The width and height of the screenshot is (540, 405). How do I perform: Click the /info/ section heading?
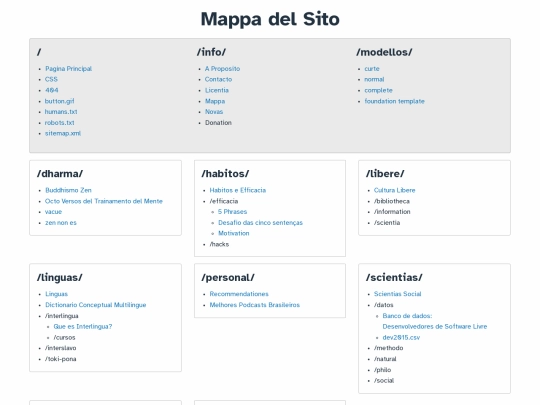pyautogui.click(x=211, y=52)
